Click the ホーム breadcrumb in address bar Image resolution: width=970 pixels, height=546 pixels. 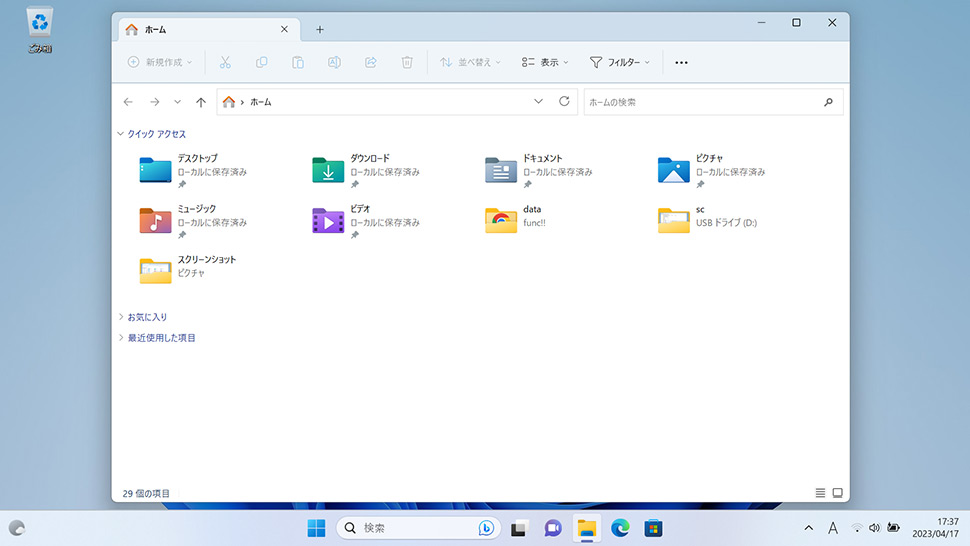click(x=260, y=102)
